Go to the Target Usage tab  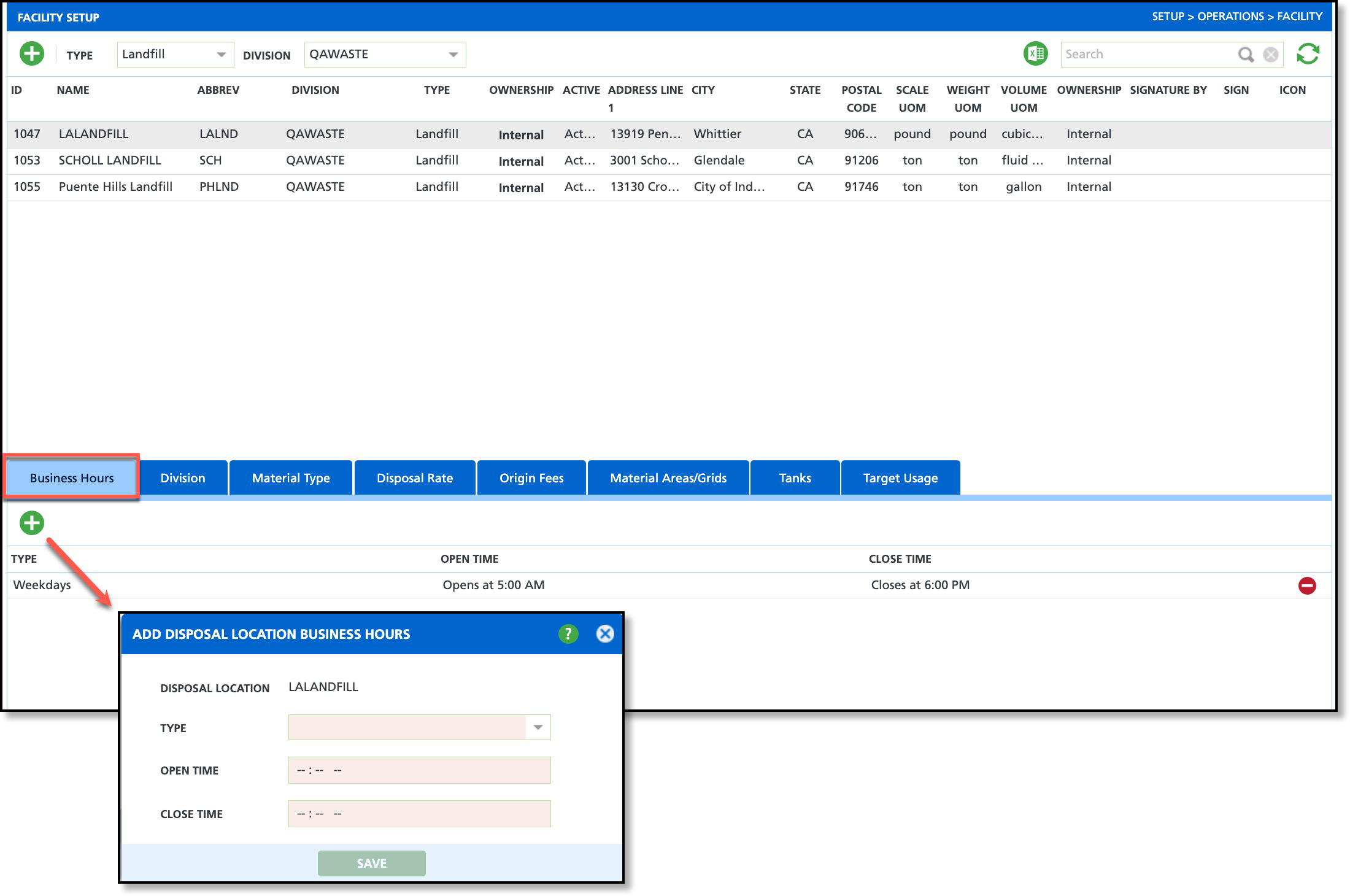[900, 478]
